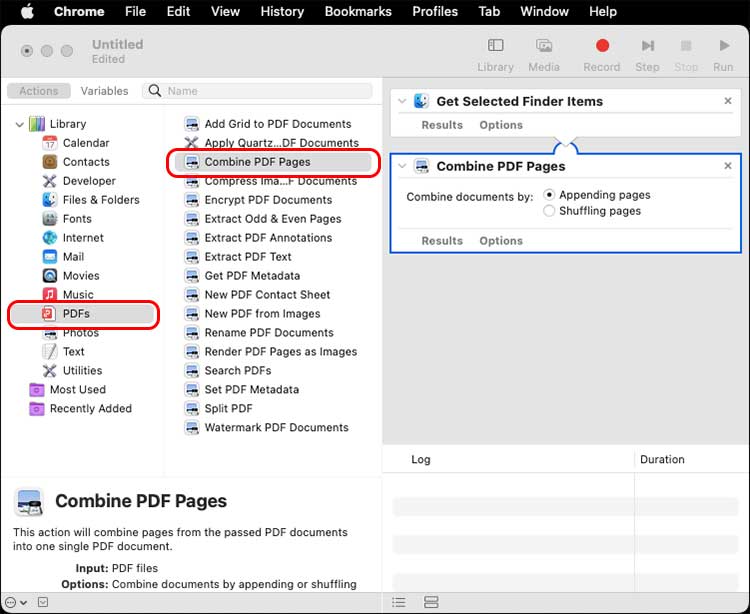The width and height of the screenshot is (750, 614).
Task: Start recording with the Record button
Action: coord(602,55)
